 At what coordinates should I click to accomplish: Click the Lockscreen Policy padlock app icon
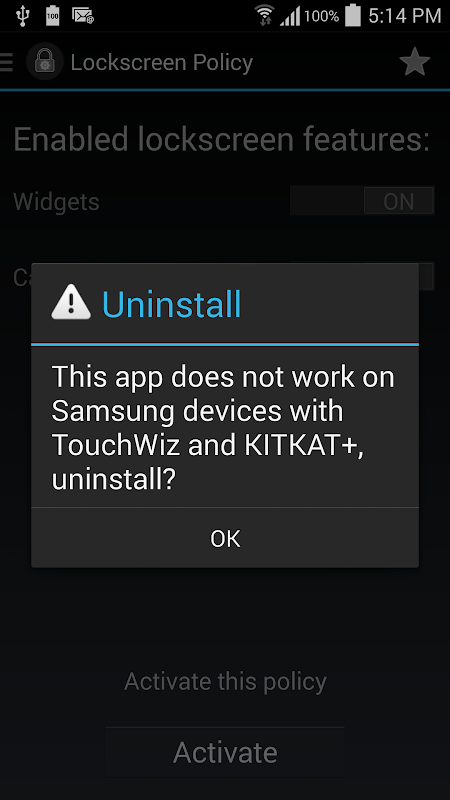click(44, 62)
